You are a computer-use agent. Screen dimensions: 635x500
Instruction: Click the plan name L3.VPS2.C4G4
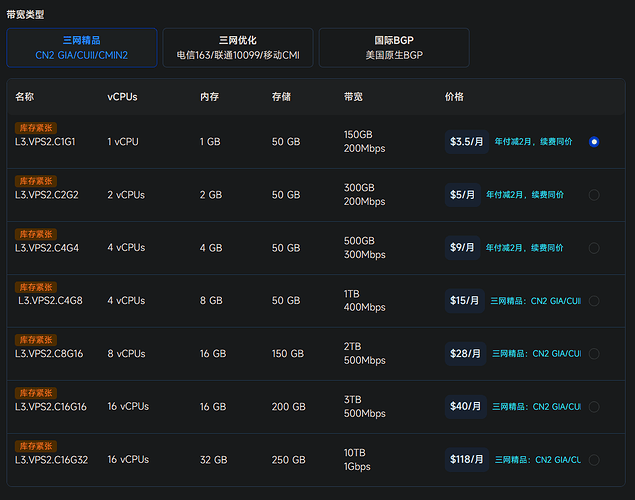pos(47,248)
